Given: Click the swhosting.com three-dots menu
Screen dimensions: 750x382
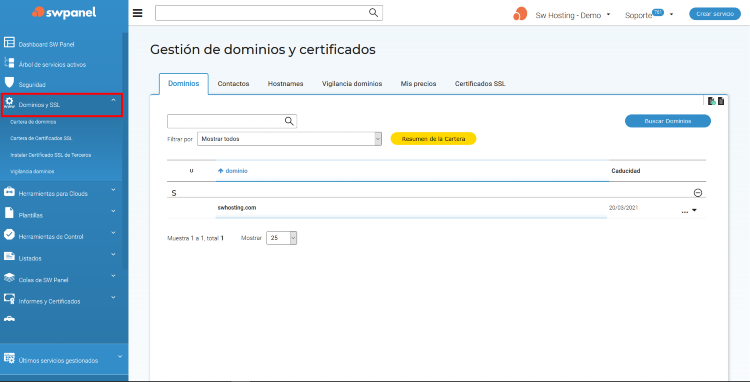Looking at the screenshot, I should tap(685, 211).
